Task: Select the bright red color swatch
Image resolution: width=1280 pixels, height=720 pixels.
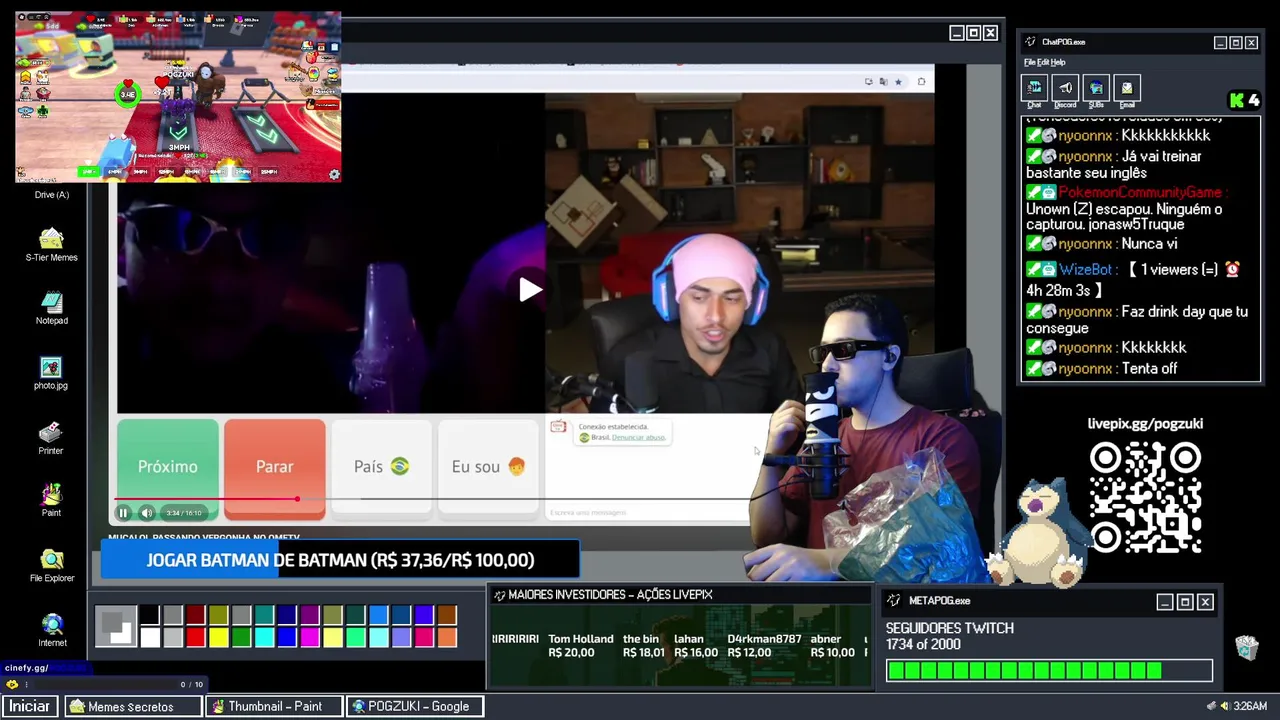Action: pos(195,637)
